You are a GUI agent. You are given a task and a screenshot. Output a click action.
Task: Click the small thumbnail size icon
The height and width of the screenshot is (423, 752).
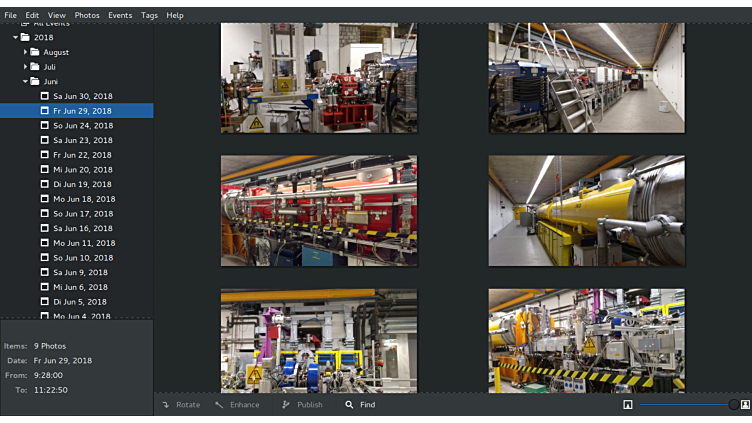(x=627, y=405)
